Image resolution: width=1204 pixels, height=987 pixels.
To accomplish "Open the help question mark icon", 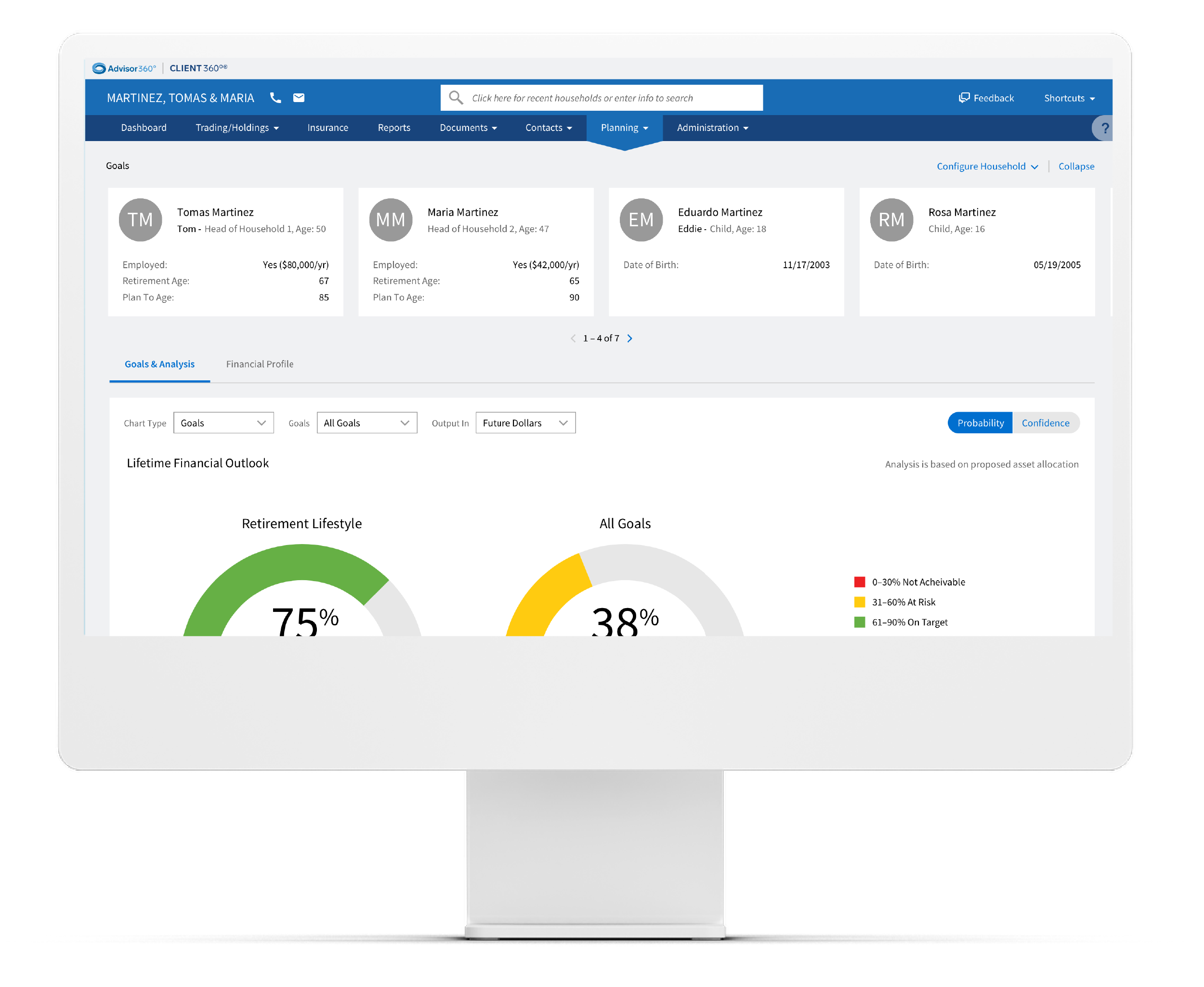I will (x=1104, y=128).
